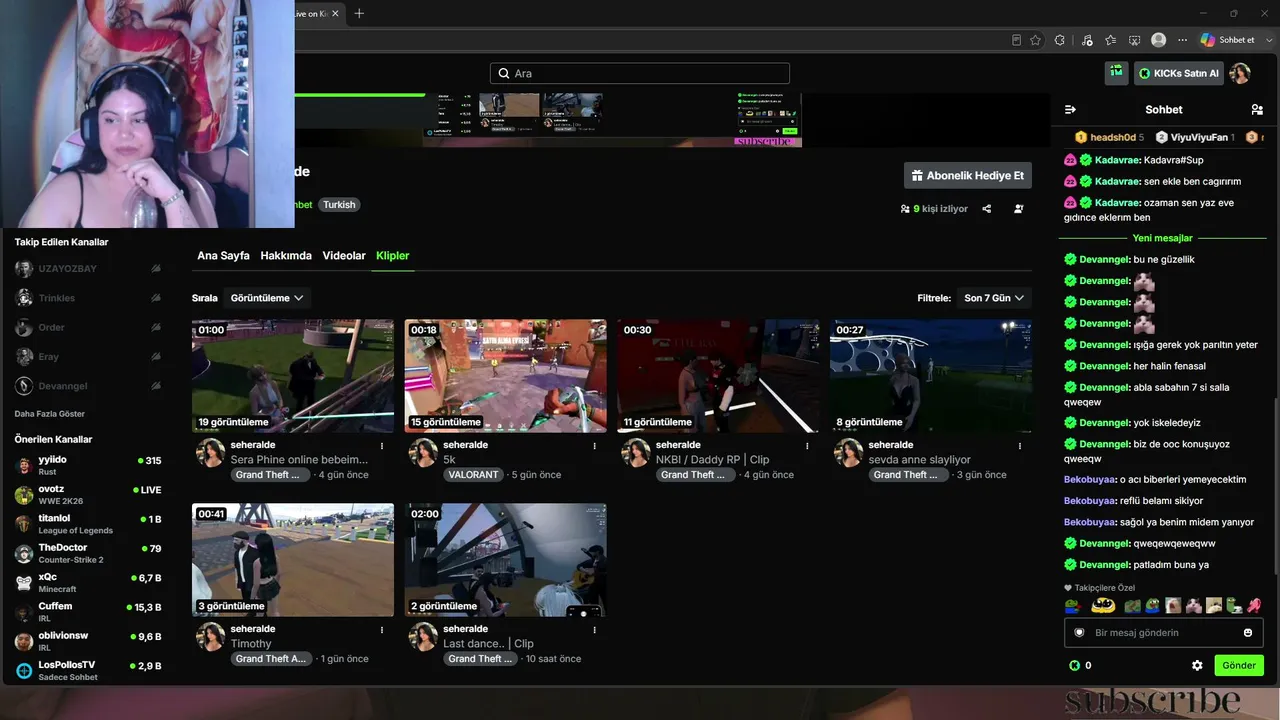The width and height of the screenshot is (1280, 720).
Task: Collapse the Sohbet chat panel with arrow icon
Action: pos(1070,110)
